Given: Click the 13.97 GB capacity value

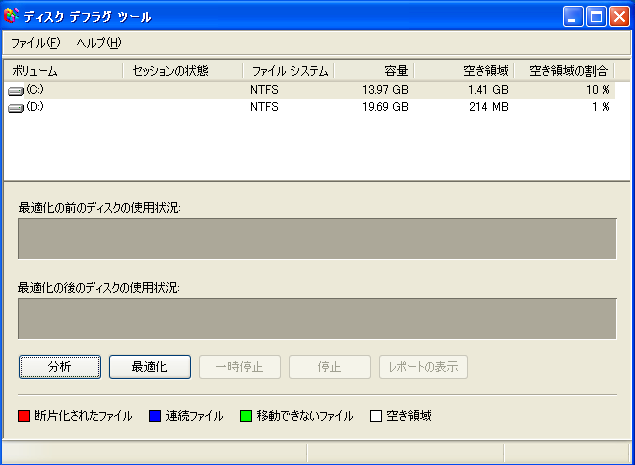Looking at the screenshot, I should coord(385,90).
